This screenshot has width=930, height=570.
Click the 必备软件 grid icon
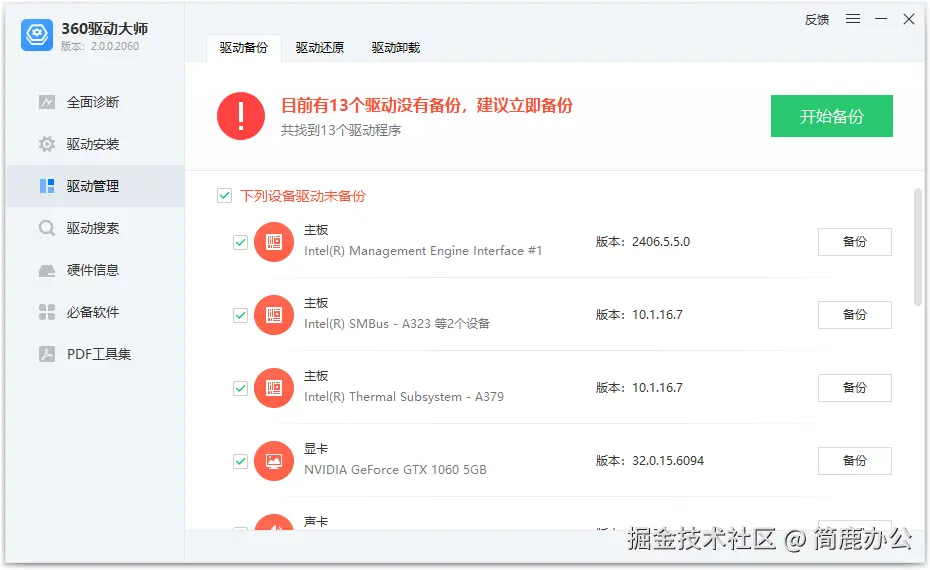click(47, 312)
